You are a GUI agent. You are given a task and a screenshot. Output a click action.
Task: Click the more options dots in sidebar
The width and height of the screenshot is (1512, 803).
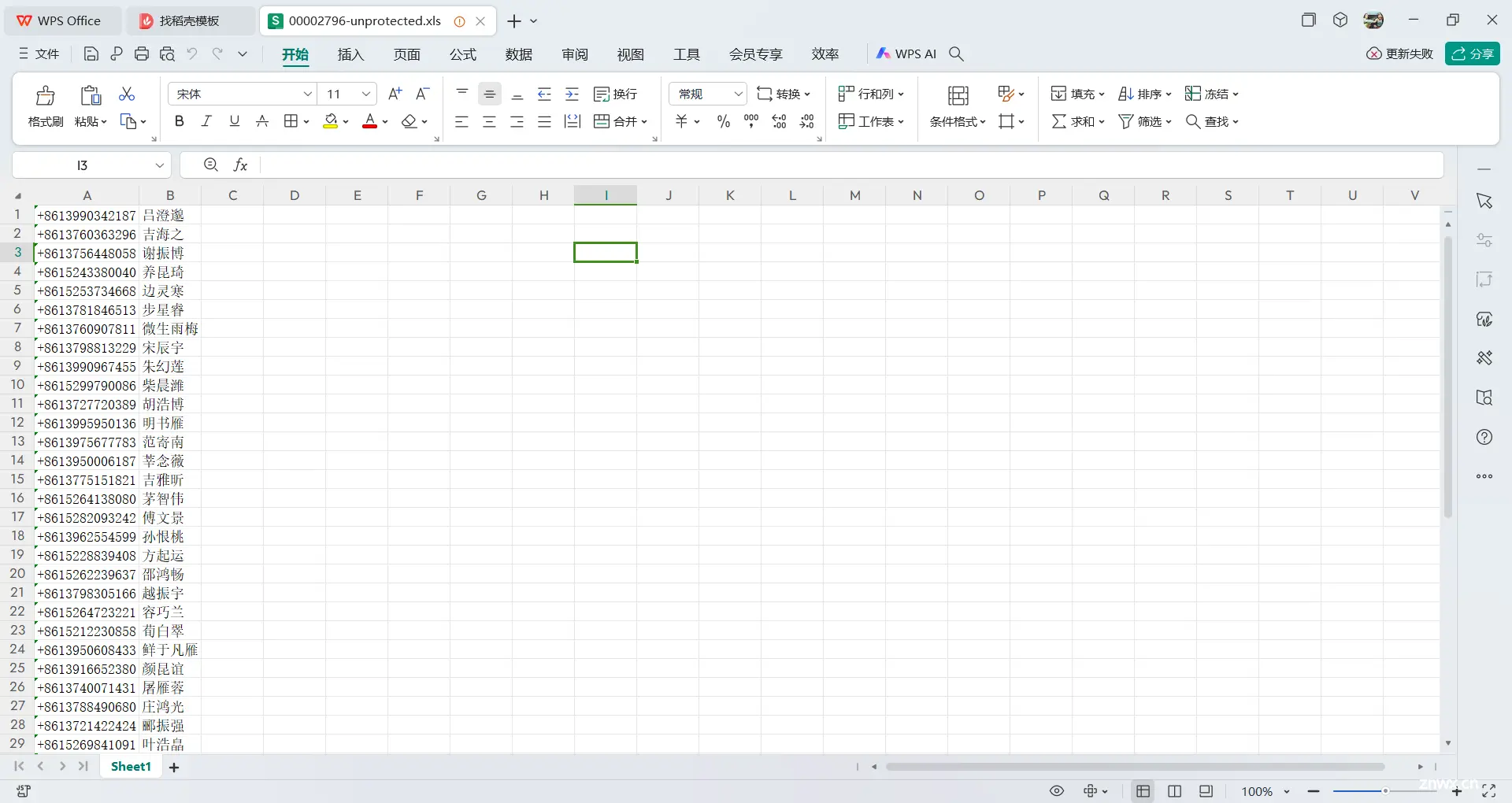1484,476
